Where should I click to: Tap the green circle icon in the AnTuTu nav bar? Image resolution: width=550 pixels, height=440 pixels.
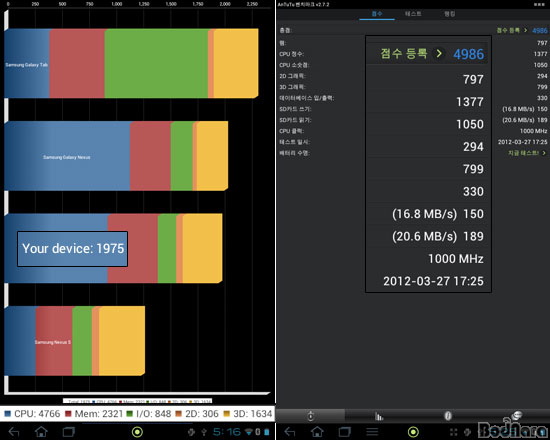[x=413, y=432]
